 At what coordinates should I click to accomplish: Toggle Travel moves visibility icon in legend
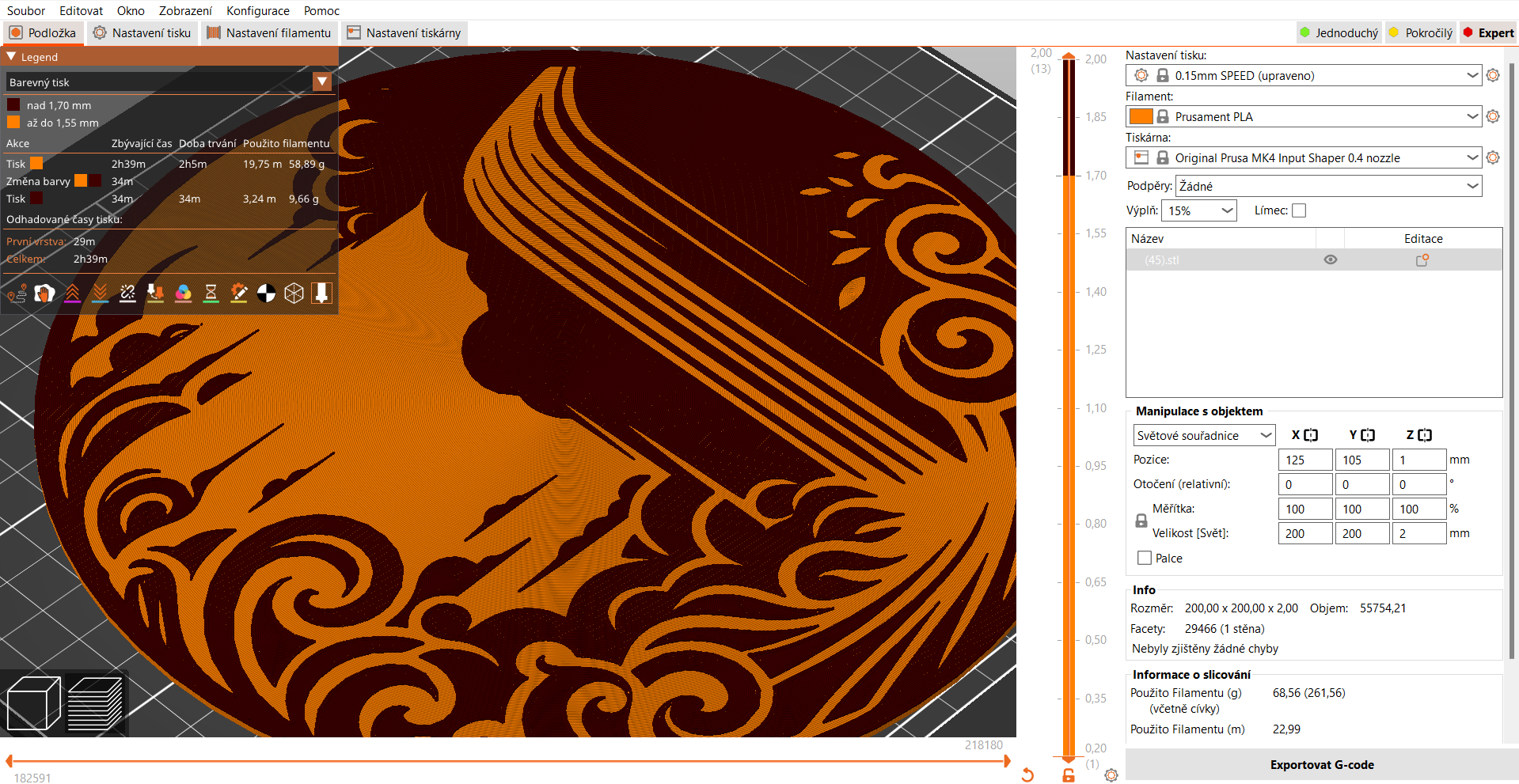(17, 294)
